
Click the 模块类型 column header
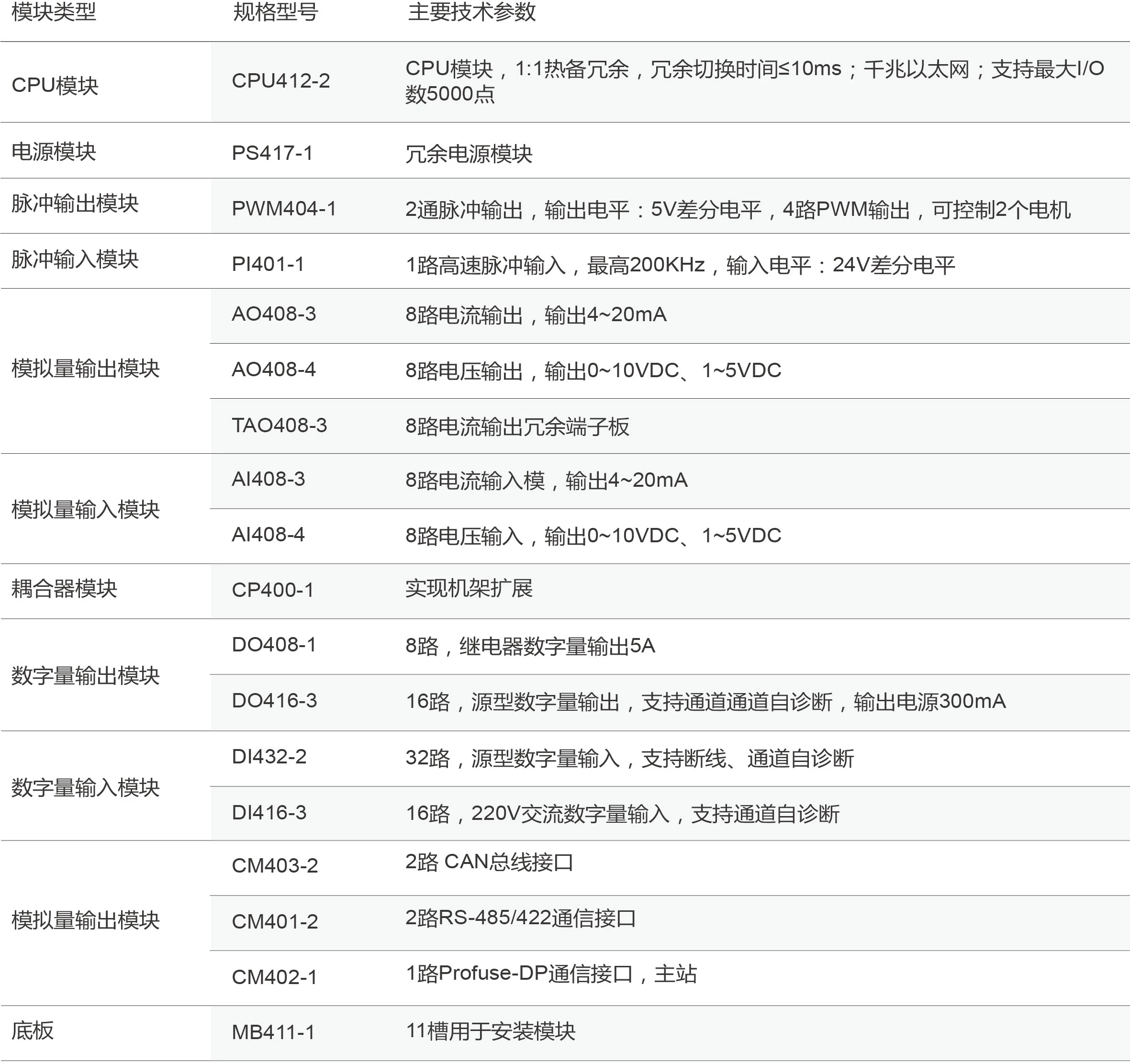coord(54,12)
